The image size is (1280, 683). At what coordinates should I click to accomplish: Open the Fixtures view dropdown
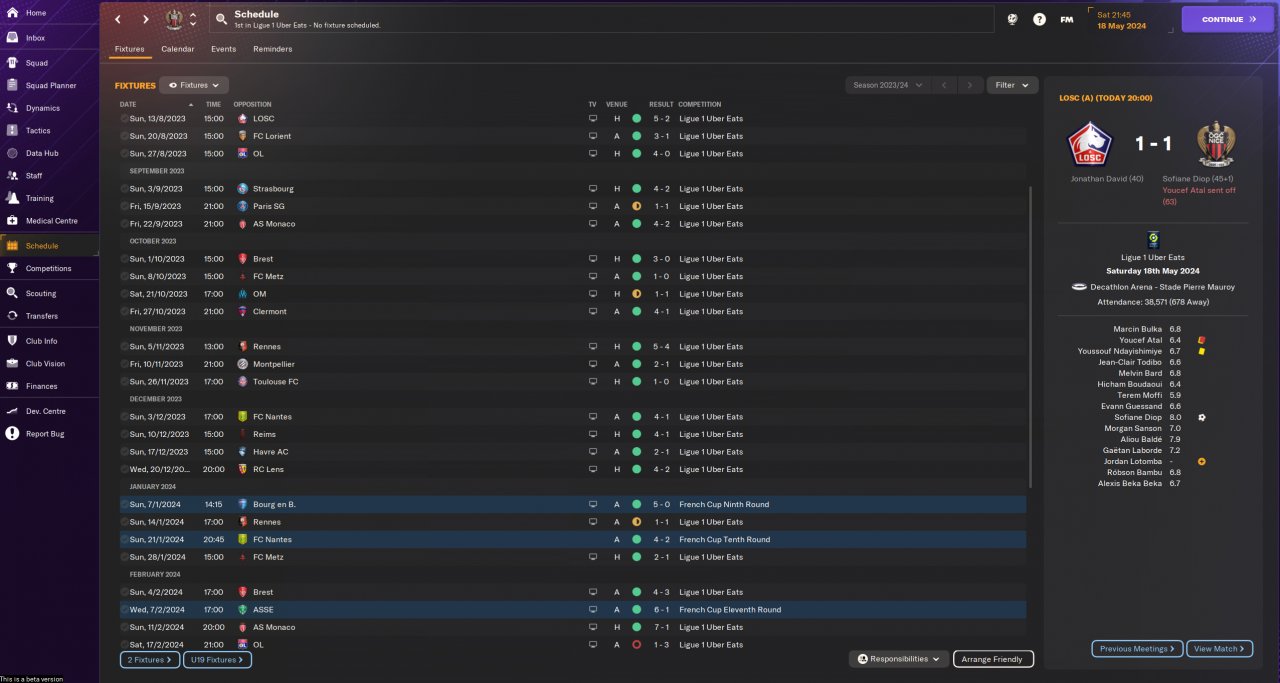194,86
